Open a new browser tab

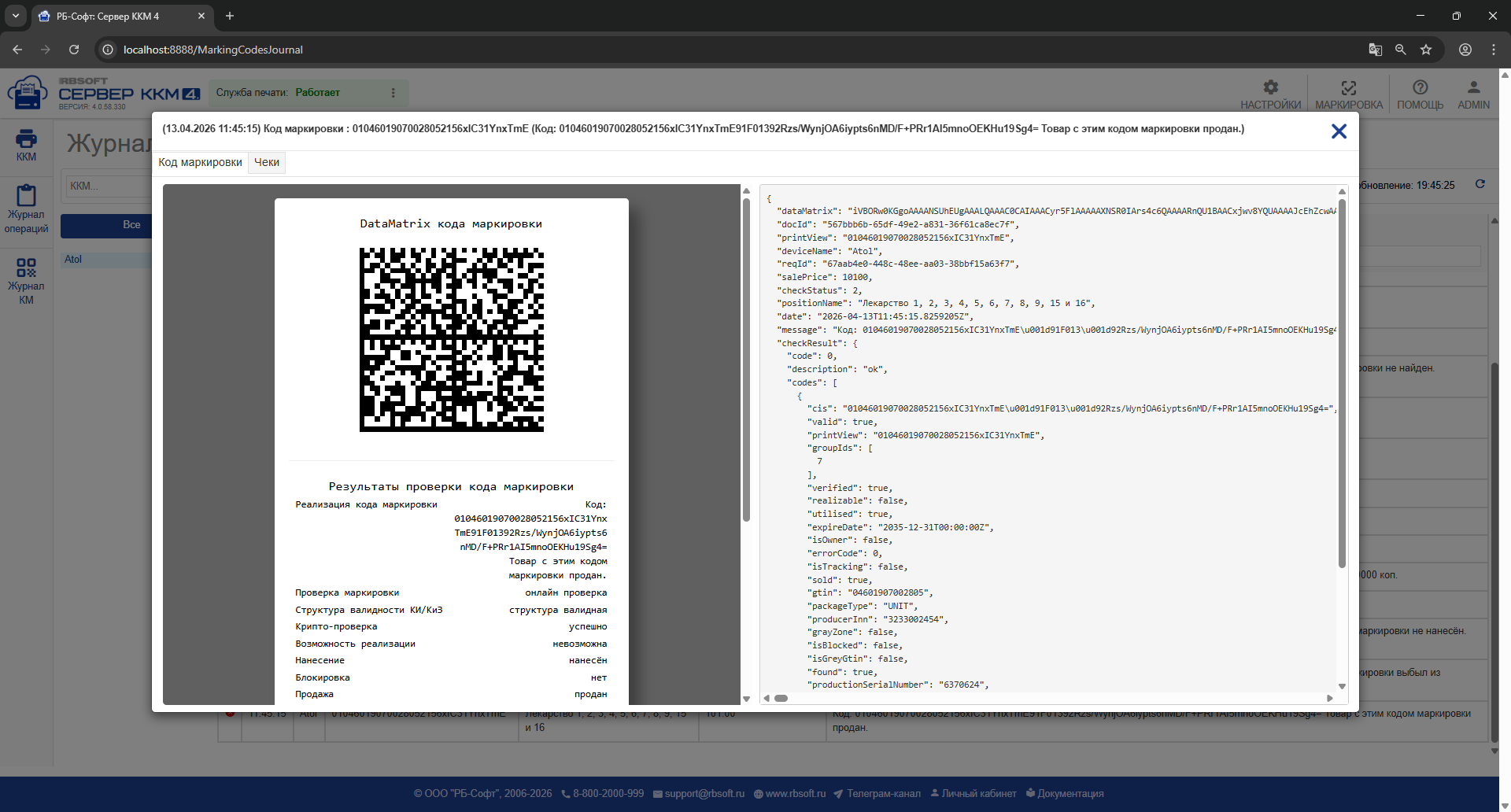230,16
